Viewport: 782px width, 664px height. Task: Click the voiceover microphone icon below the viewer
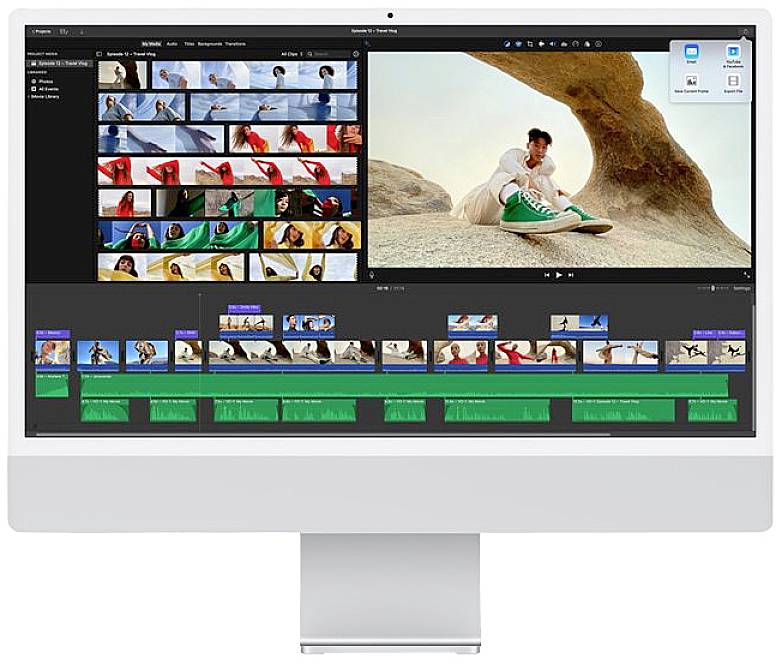pos(372,275)
